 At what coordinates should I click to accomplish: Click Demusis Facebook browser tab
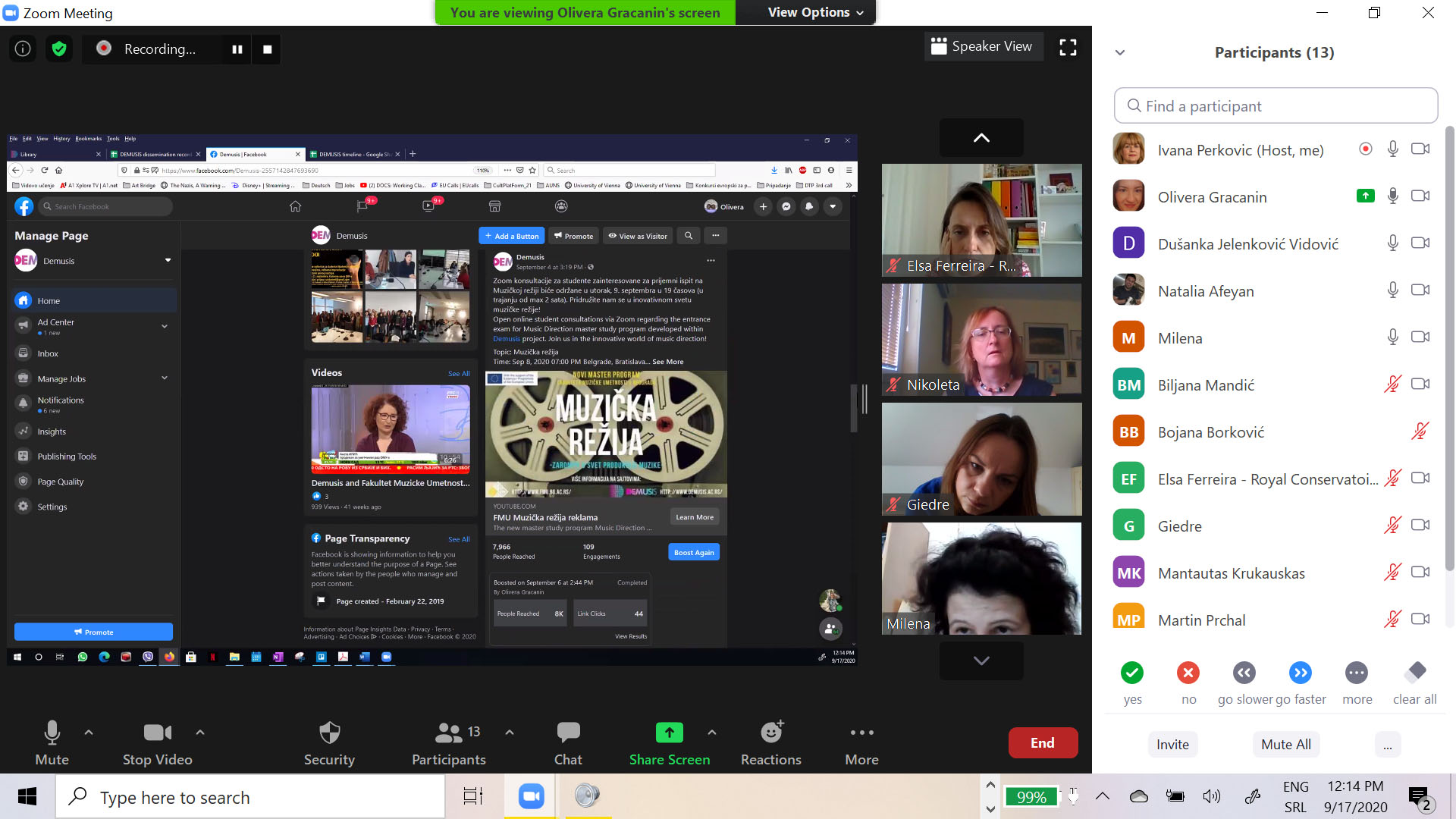pos(254,154)
